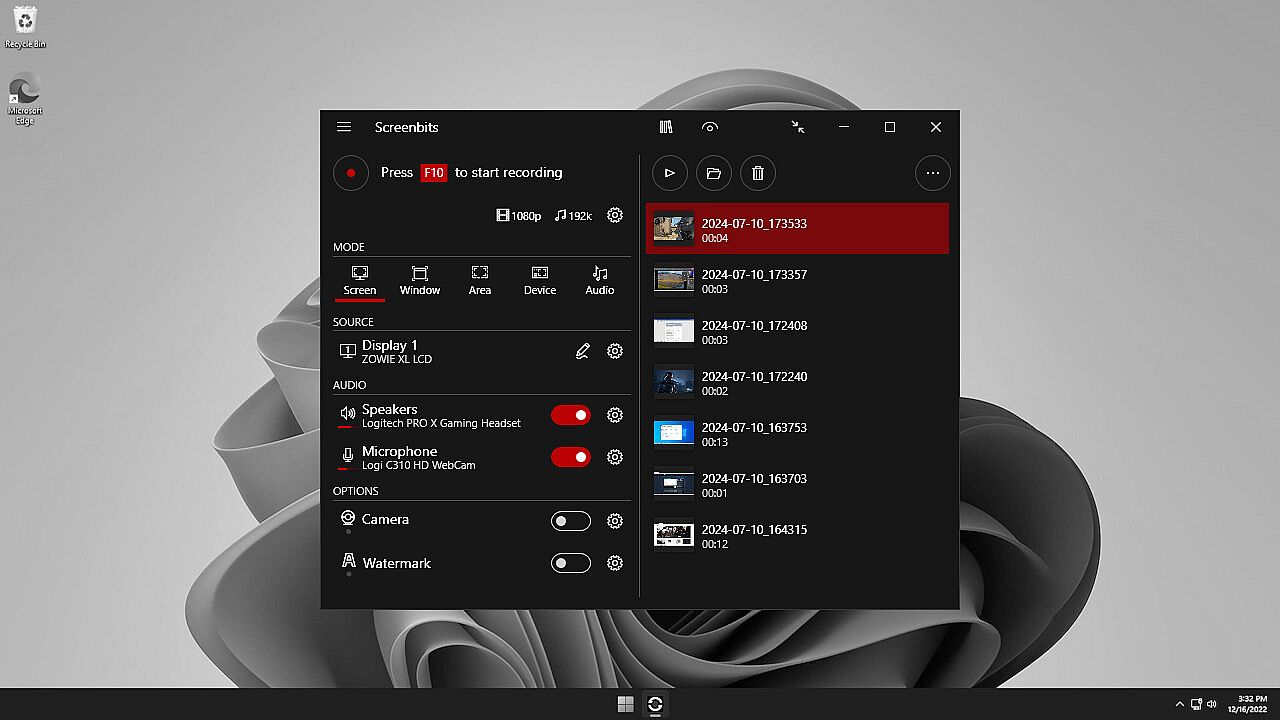
Task: Open video quality settings gear next to 192k
Action: 615,215
